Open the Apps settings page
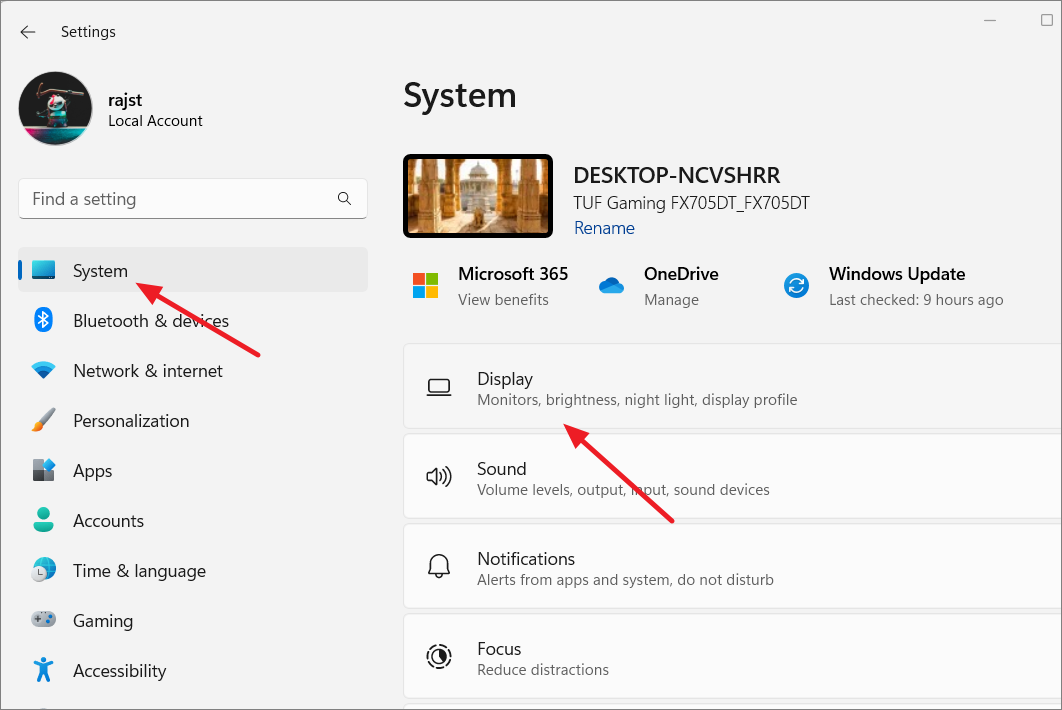Screen dimensions: 1062x710 click(x=193, y=471)
